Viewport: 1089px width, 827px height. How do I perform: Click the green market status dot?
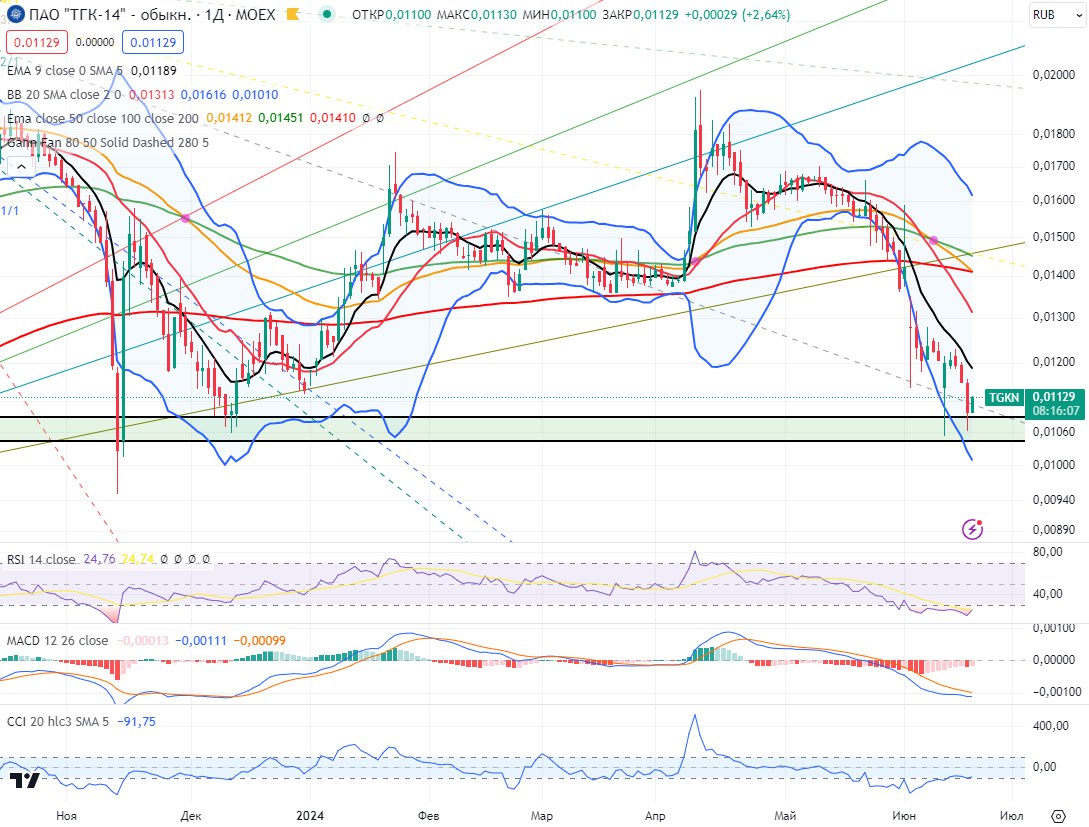click(x=326, y=14)
